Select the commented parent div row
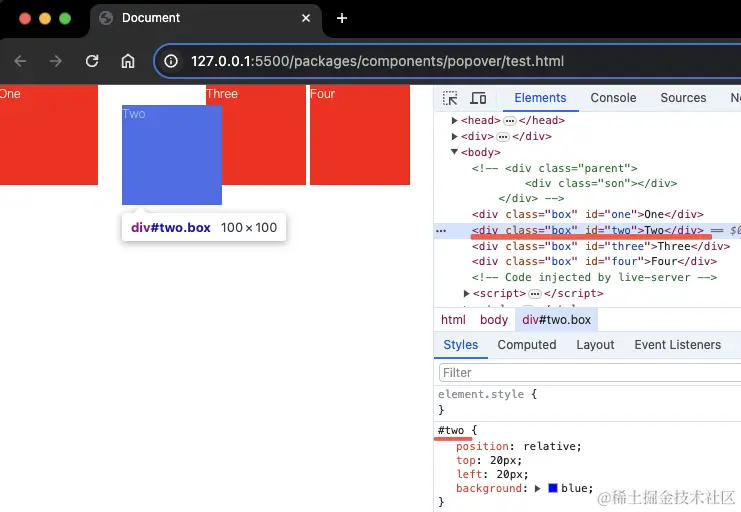Image resolution: width=741 pixels, height=512 pixels. (554, 169)
